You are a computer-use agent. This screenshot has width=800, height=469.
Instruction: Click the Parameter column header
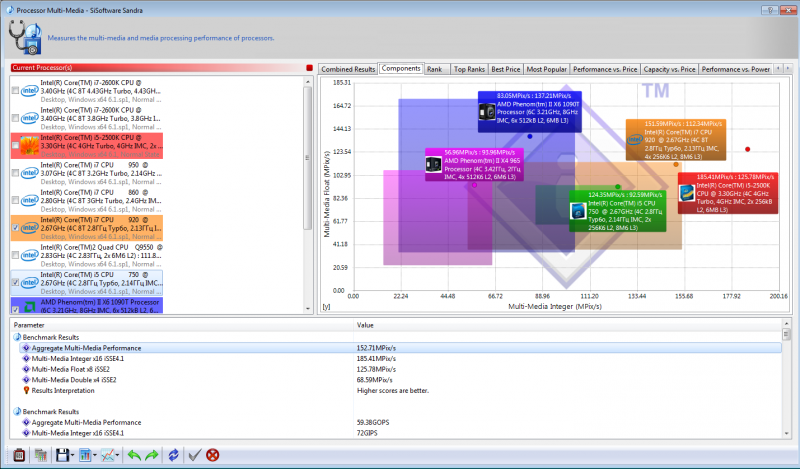(x=181, y=325)
